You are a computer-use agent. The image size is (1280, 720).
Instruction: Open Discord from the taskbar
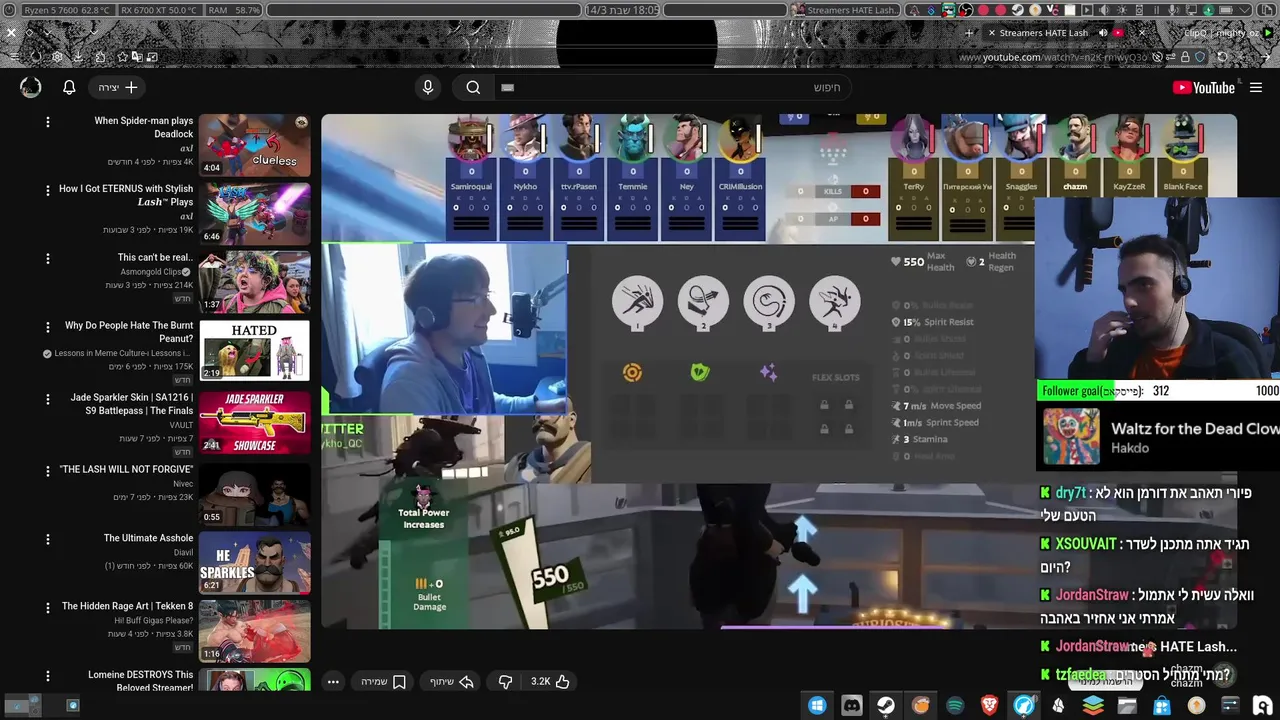click(x=852, y=705)
